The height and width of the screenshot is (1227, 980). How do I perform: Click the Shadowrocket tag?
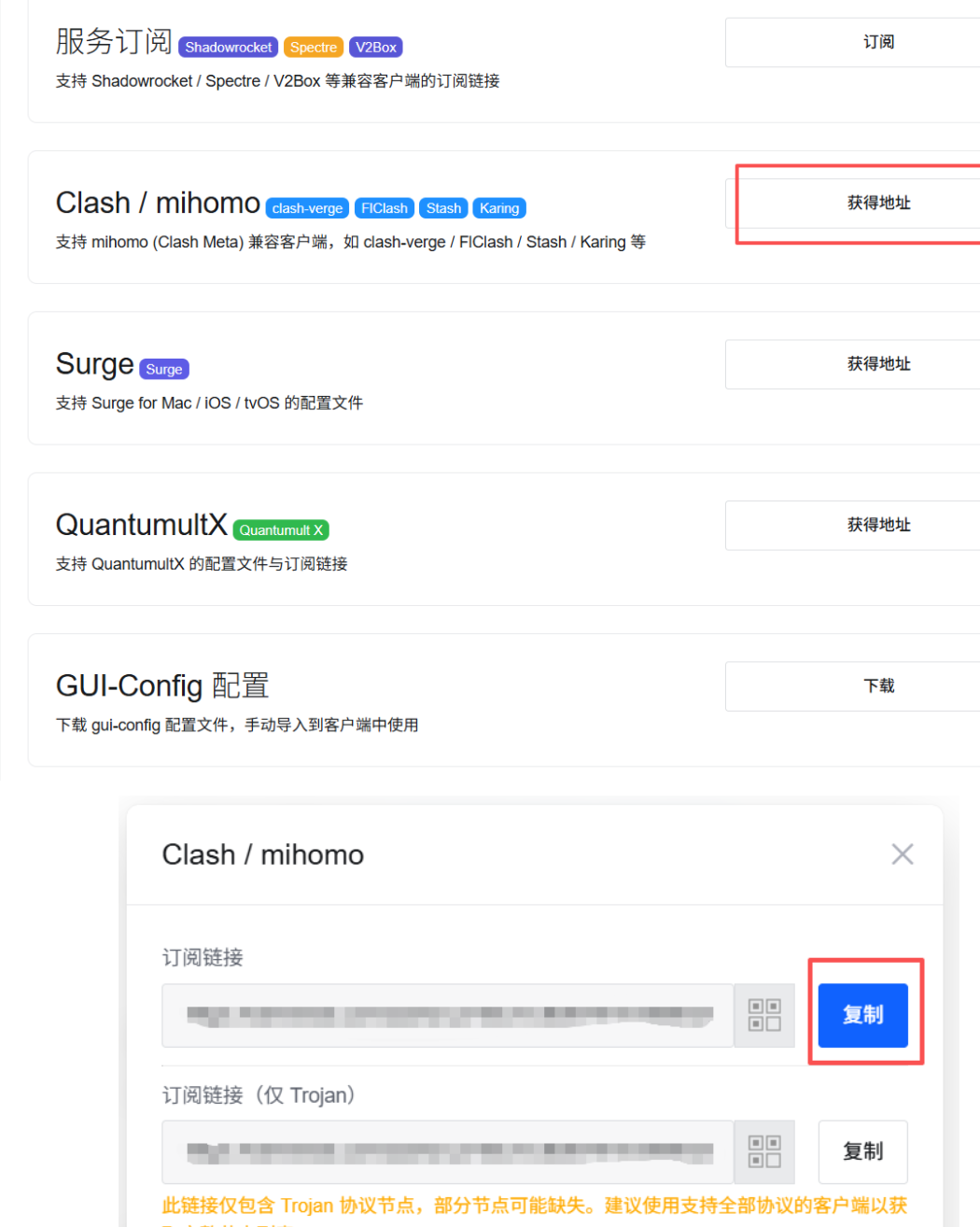229,47
